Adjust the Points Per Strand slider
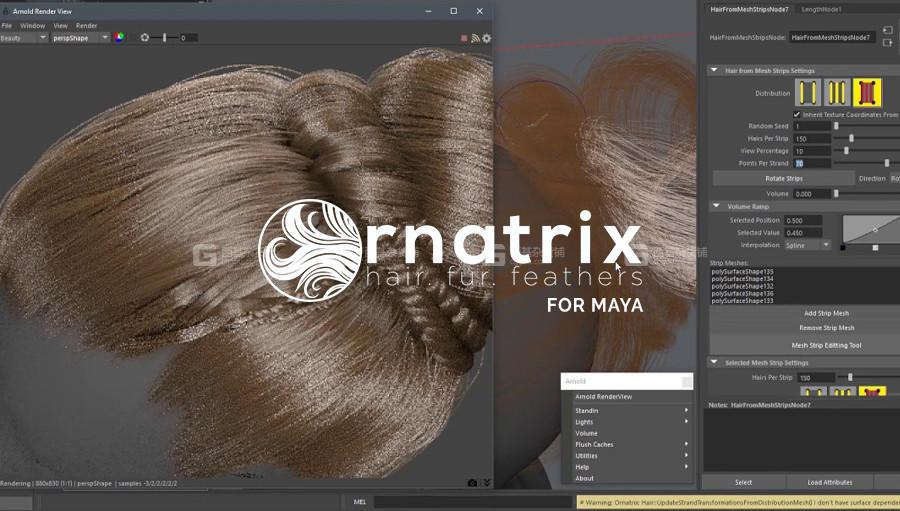The height and width of the screenshot is (511, 900). [886, 164]
